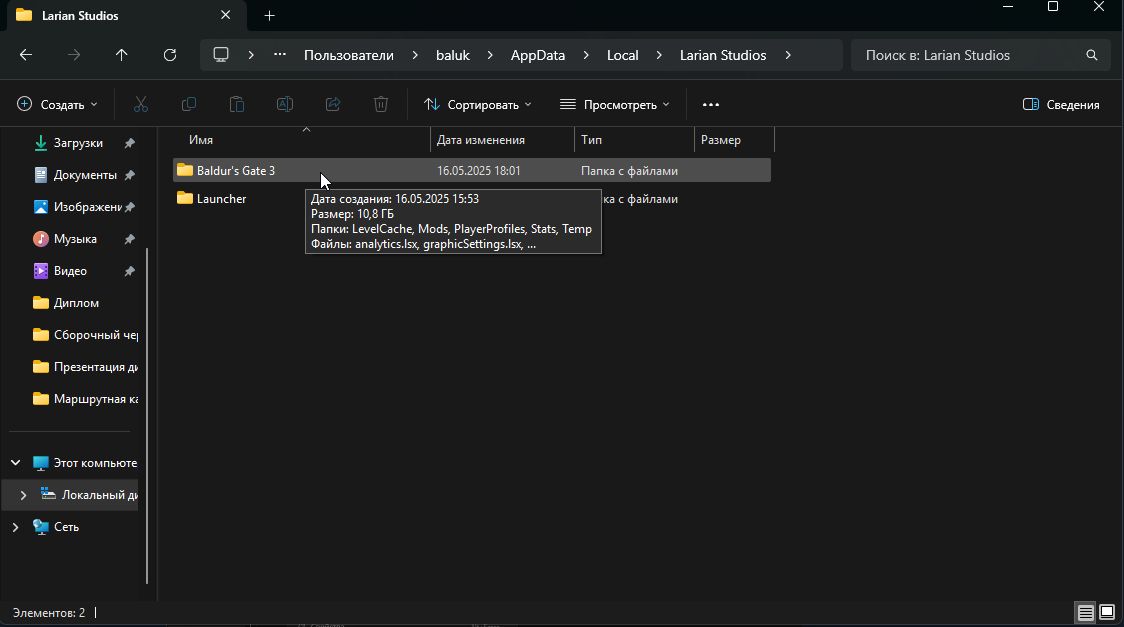Unpin Музыка using its pin icon
Viewport: 1124px width, 627px height.
(129, 239)
